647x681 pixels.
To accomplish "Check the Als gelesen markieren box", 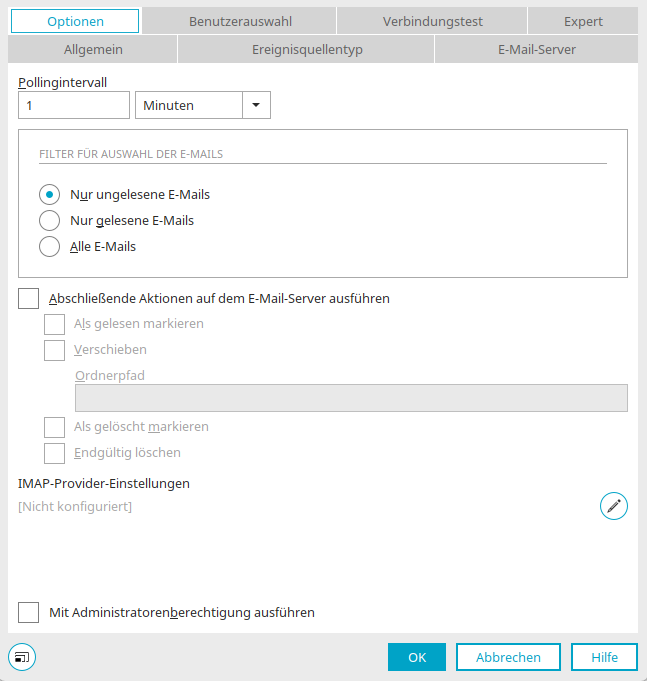I will click(54, 324).
